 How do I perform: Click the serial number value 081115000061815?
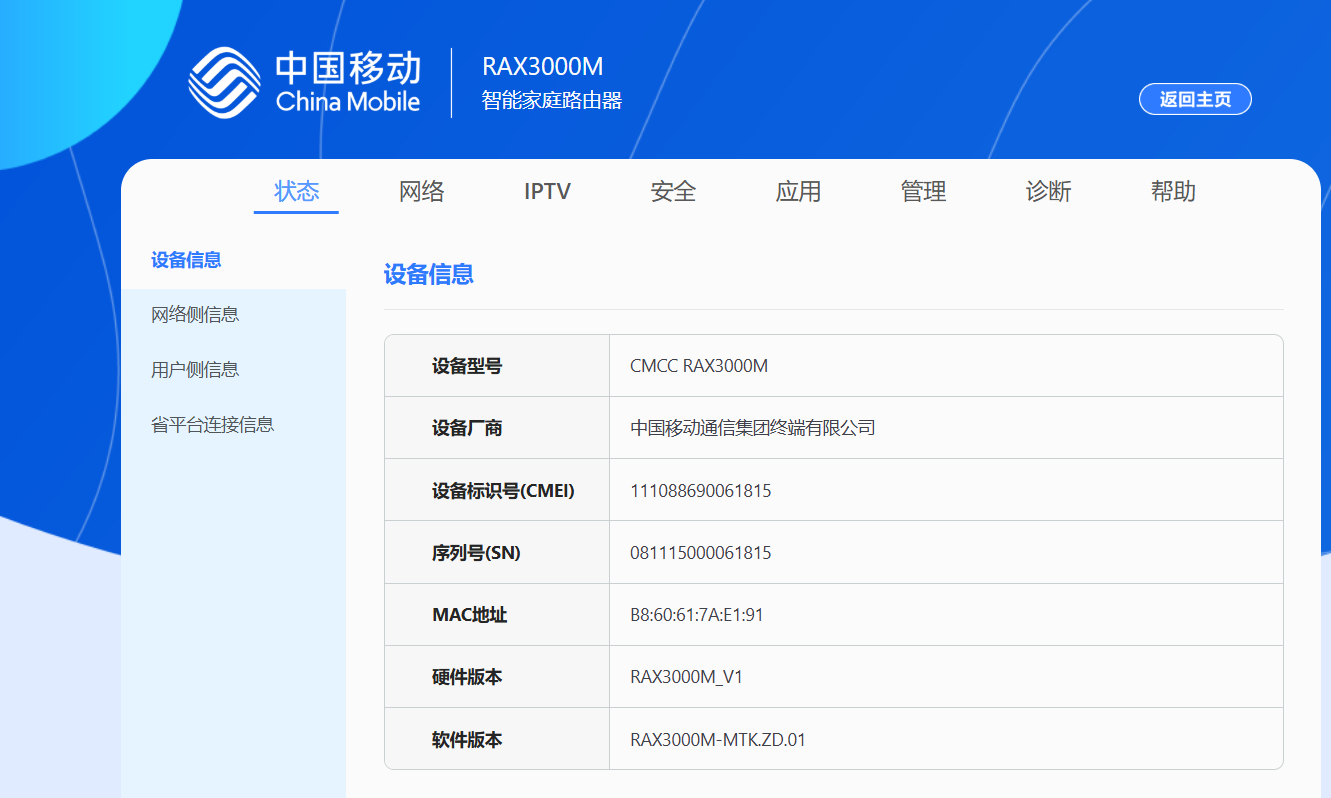pyautogui.click(x=700, y=553)
